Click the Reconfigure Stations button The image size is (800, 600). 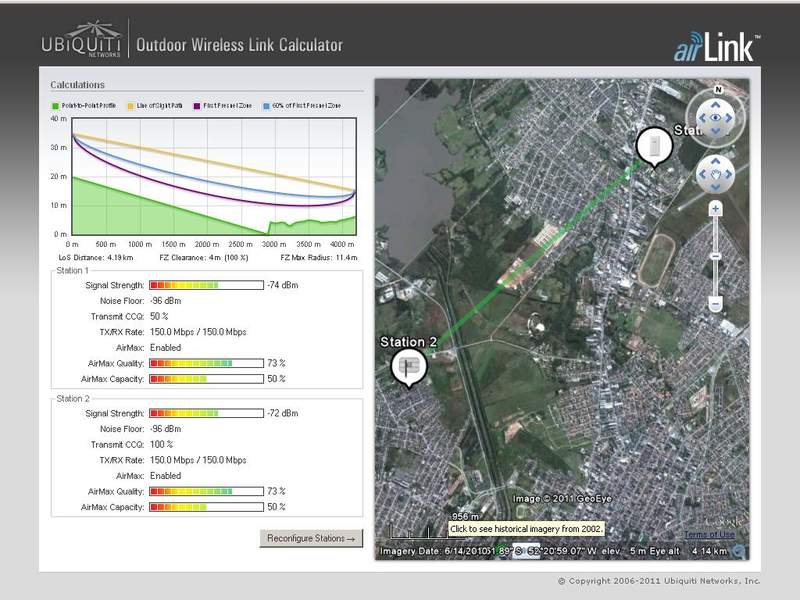311,538
